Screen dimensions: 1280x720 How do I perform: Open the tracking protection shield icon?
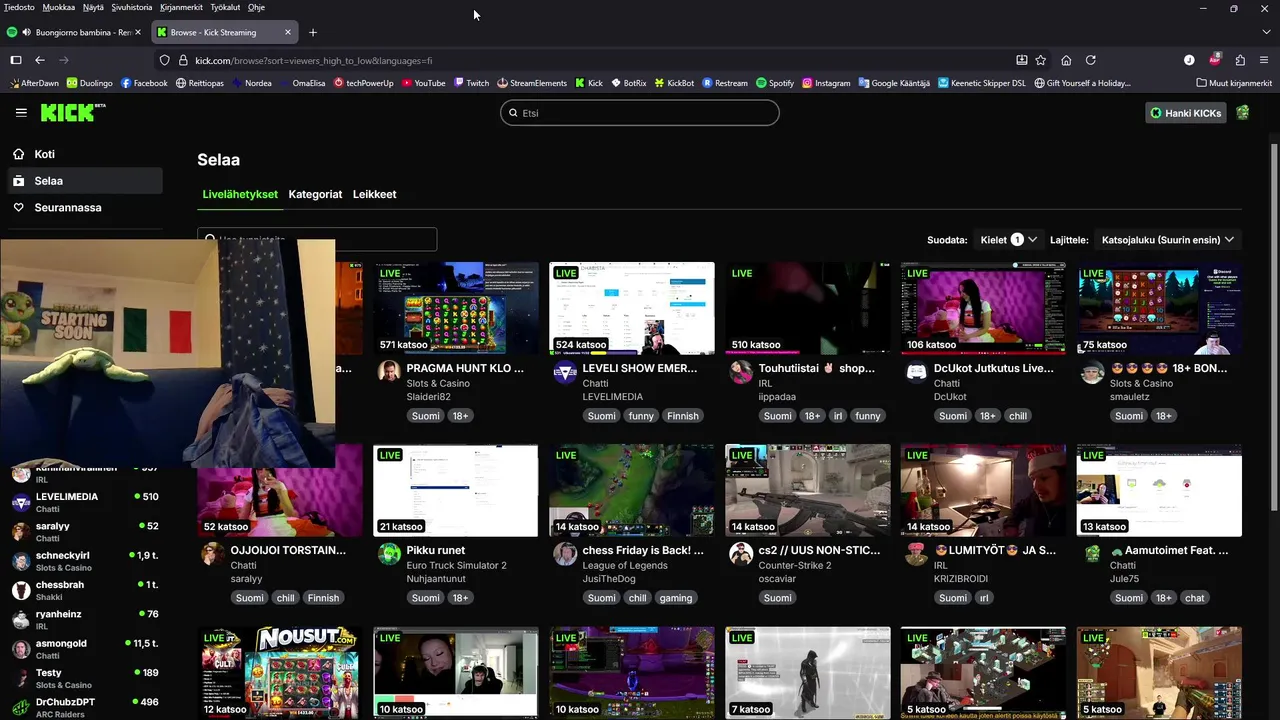(165, 60)
